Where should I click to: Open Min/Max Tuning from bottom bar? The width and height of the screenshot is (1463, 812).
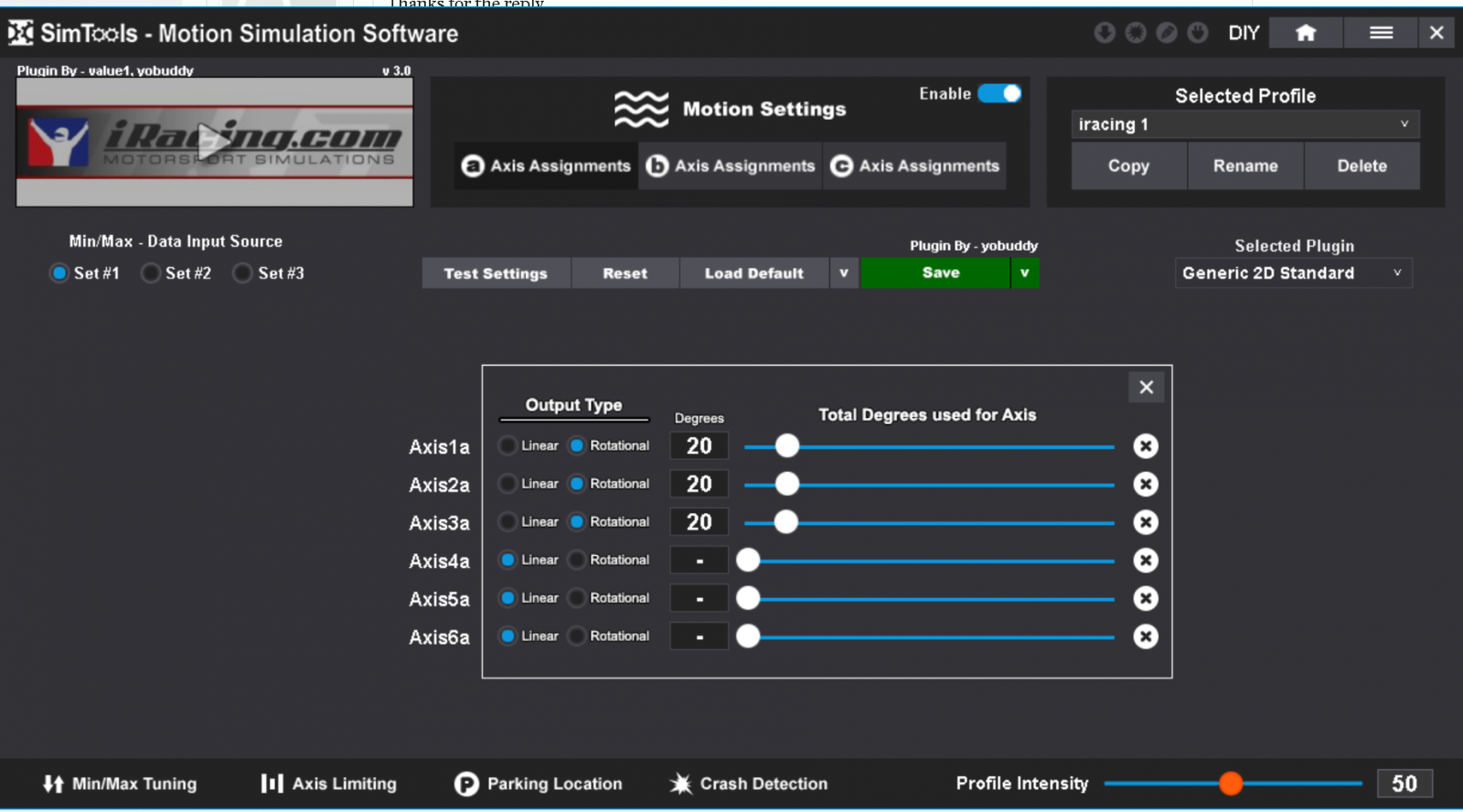point(120,784)
